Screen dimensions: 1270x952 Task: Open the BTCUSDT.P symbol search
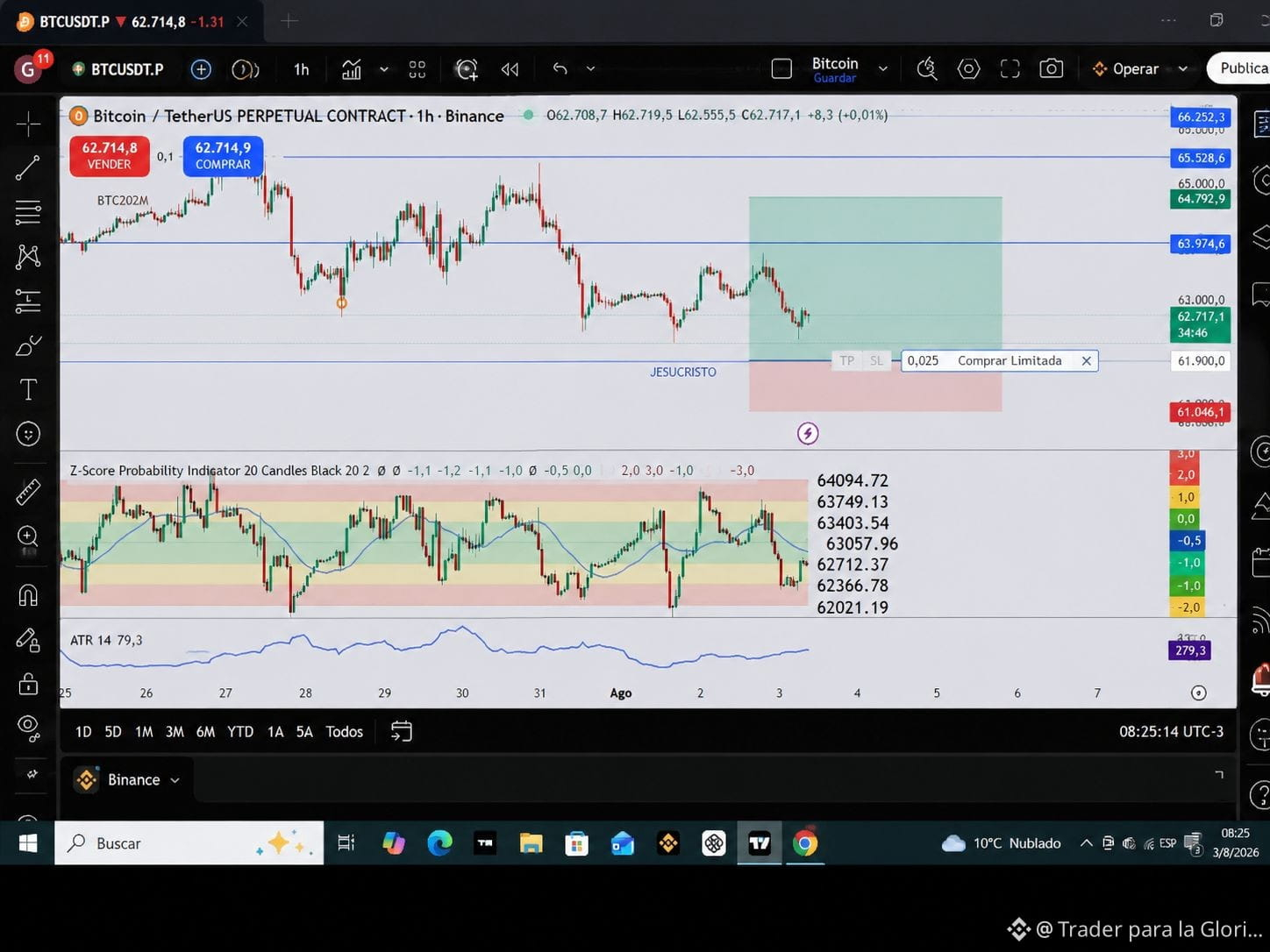(118, 69)
